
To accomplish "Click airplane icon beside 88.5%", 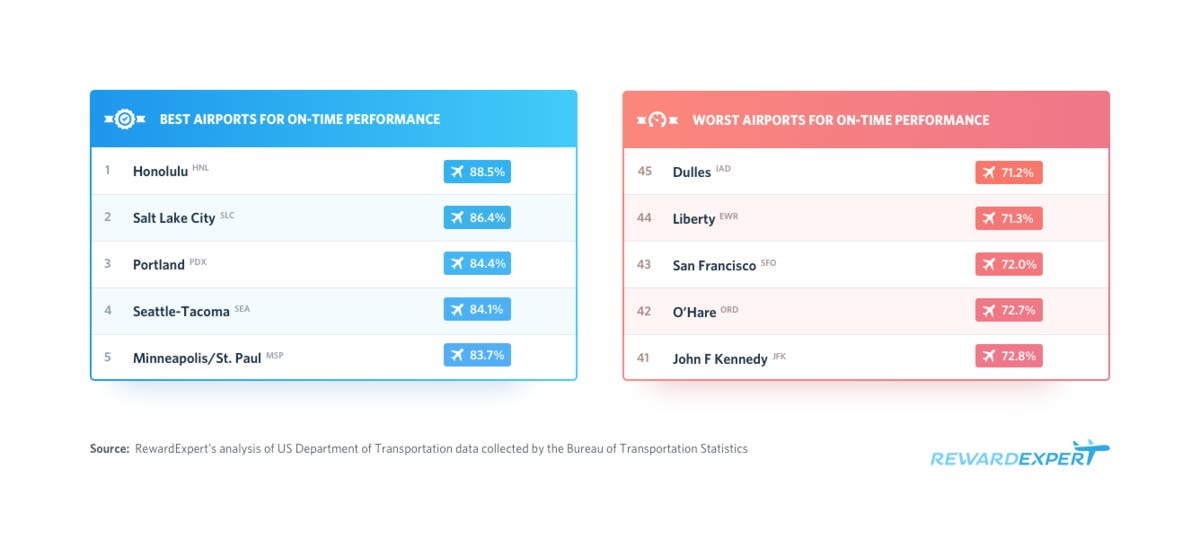I will 458,172.
